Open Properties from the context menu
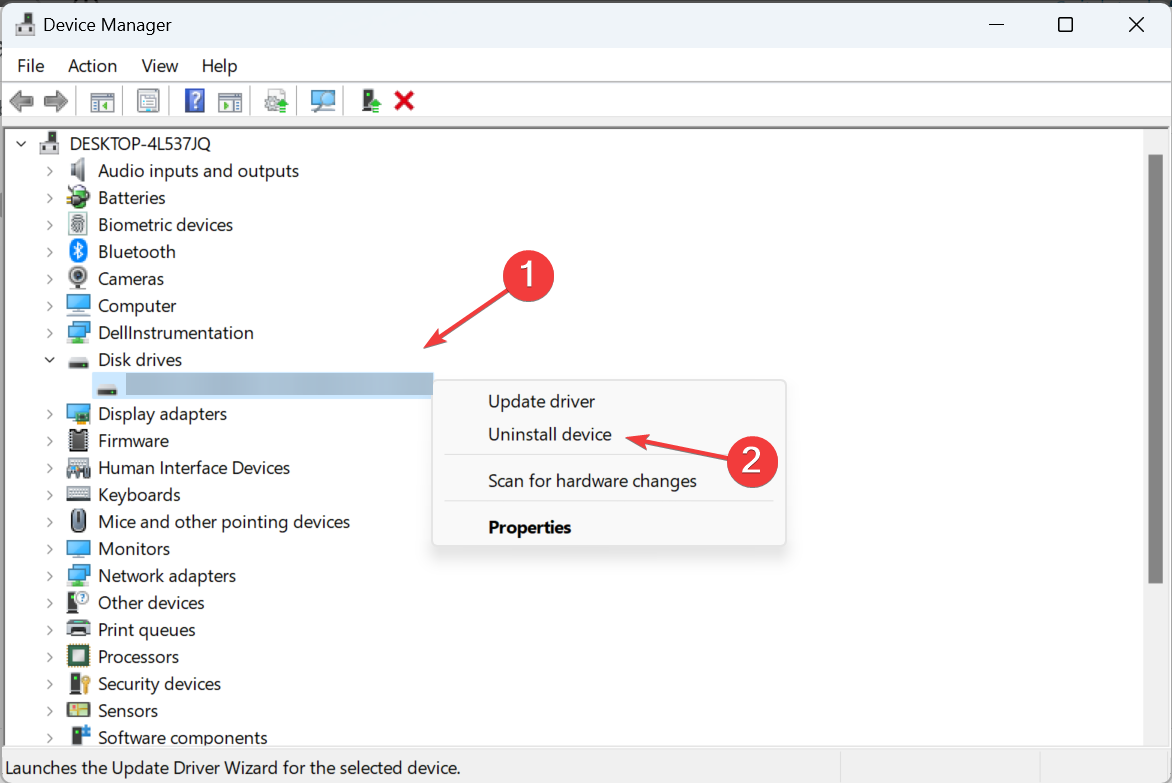 pyautogui.click(x=529, y=527)
